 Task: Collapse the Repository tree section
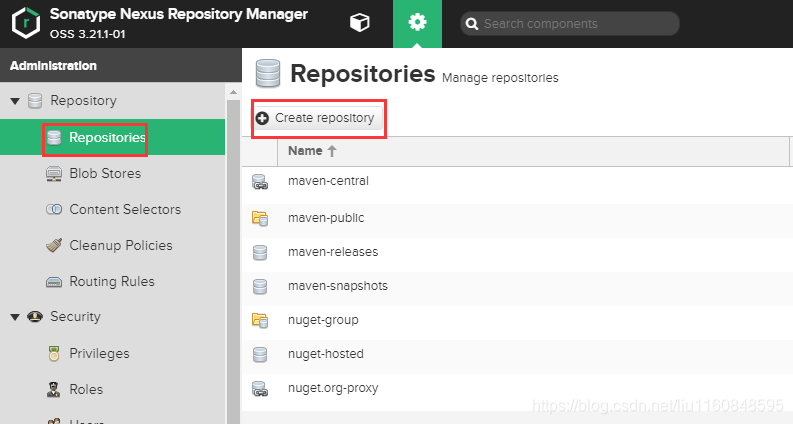click(15, 101)
